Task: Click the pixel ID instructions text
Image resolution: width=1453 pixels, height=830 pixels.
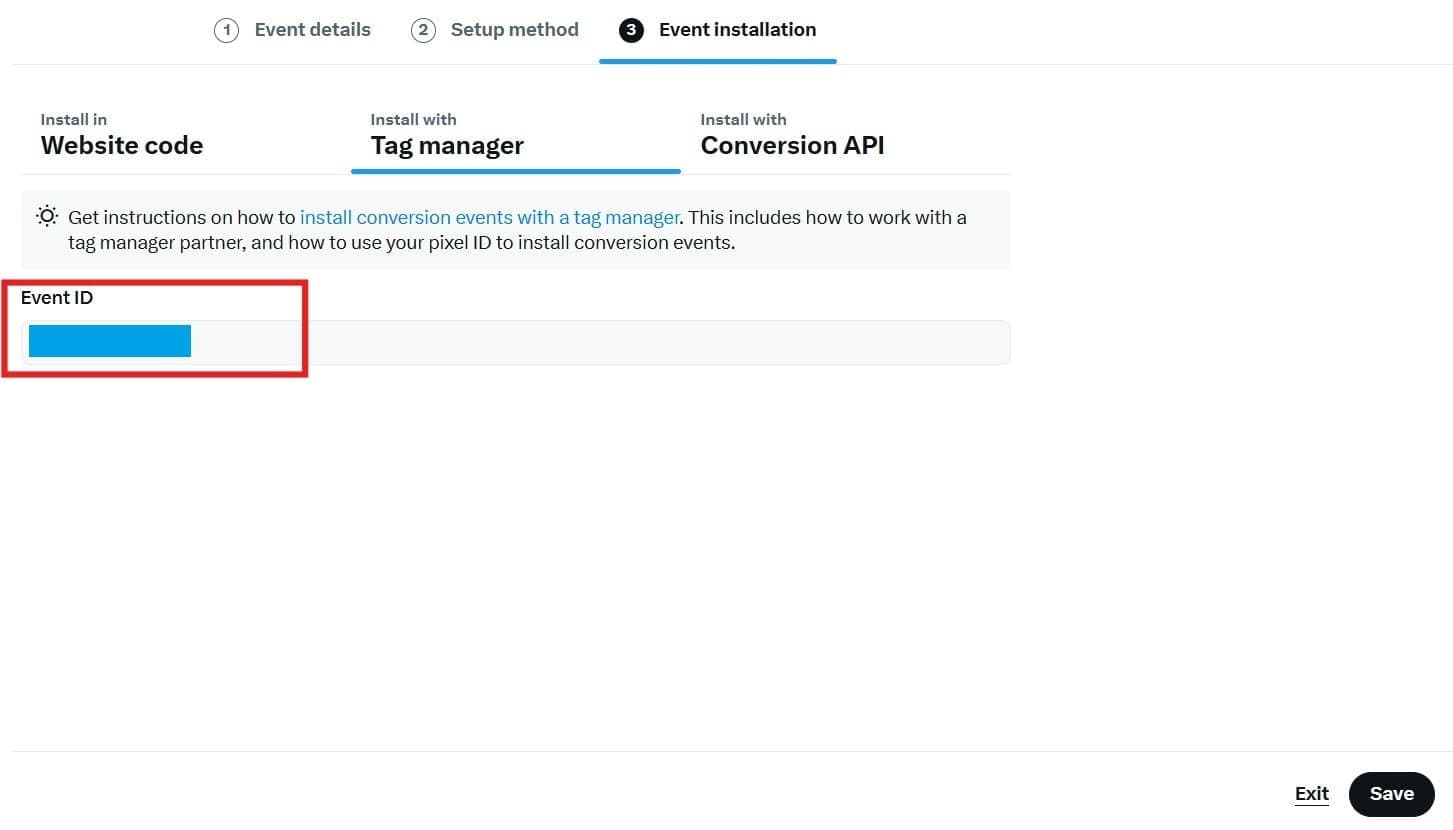Action: tap(400, 243)
